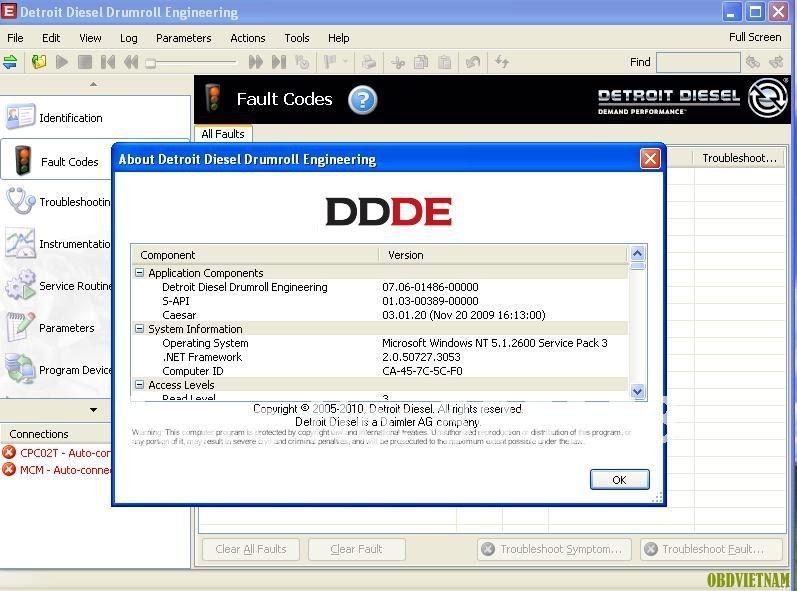
Task: Collapse the Access Levels group
Action: [x=139, y=385]
